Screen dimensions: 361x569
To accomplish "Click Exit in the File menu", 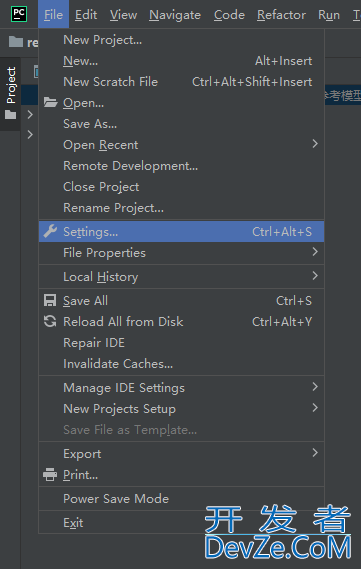I will coord(181,523).
